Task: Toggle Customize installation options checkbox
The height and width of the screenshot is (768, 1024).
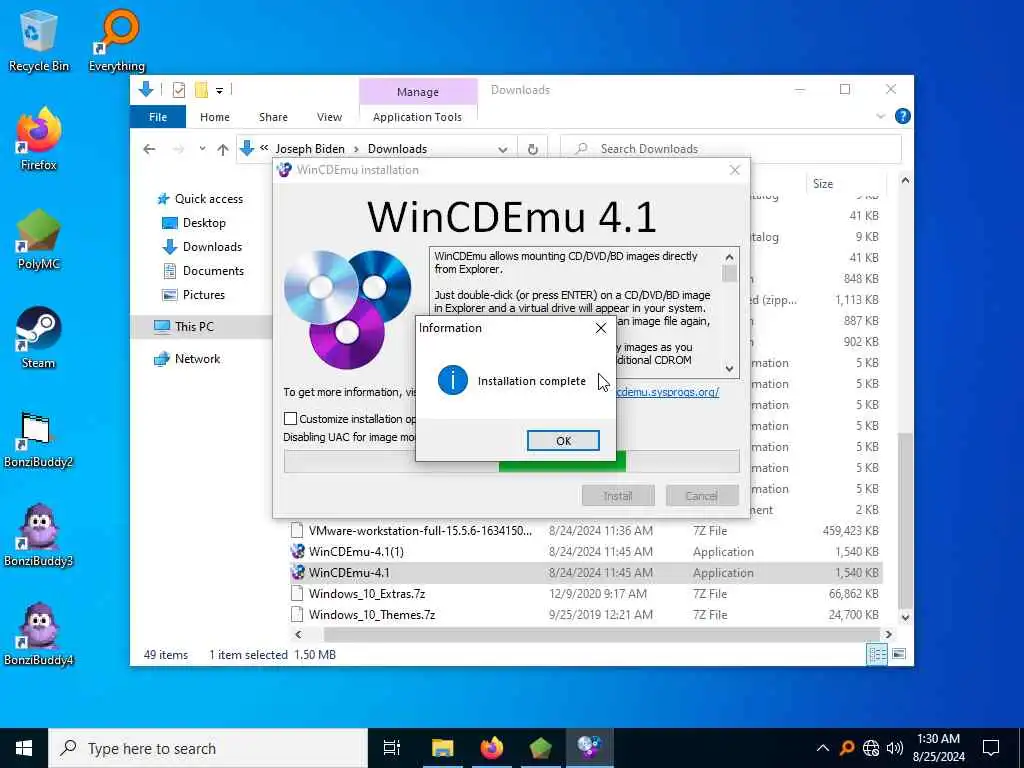Action: coord(291,419)
